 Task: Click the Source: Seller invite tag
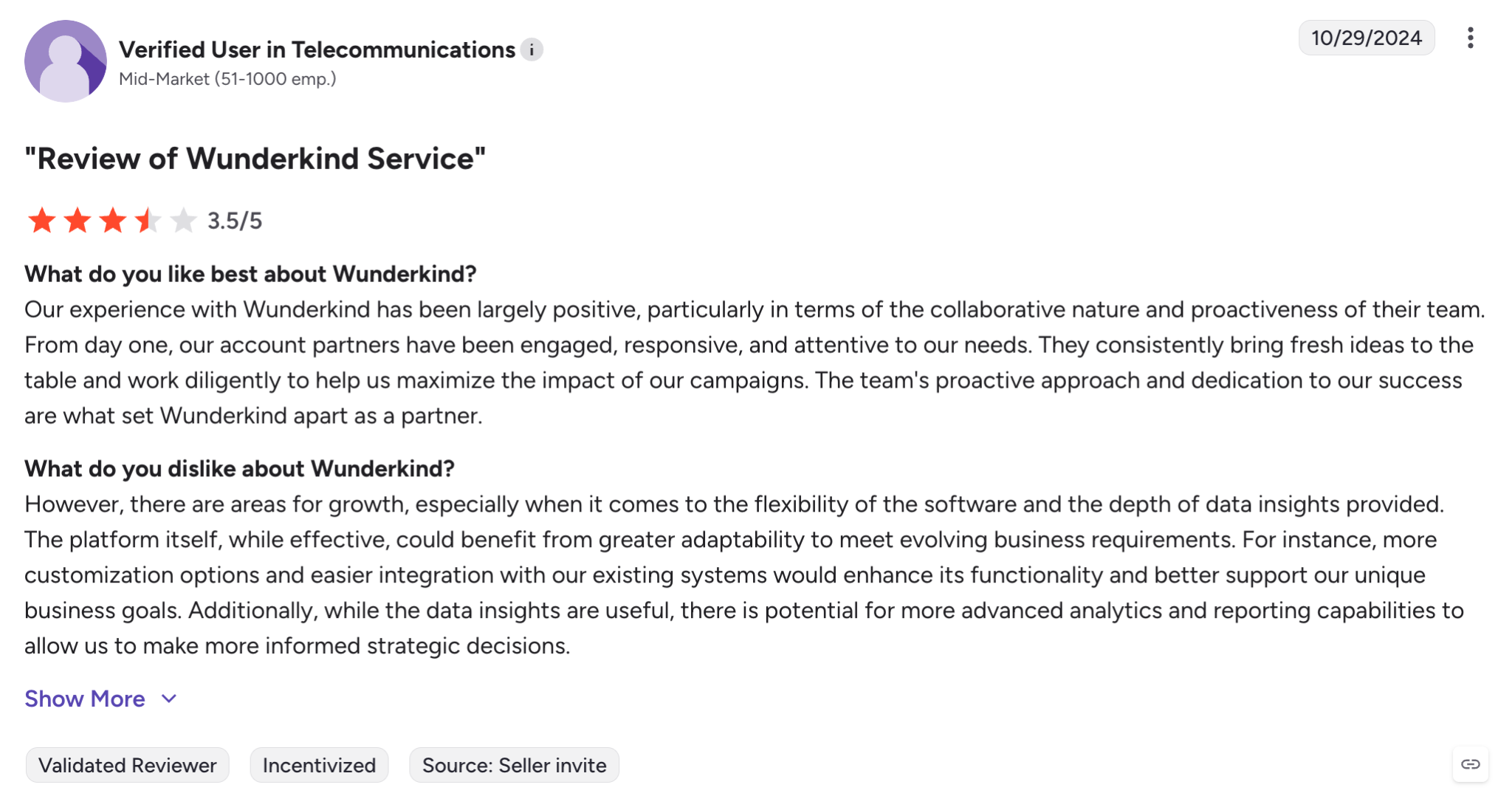(x=514, y=765)
